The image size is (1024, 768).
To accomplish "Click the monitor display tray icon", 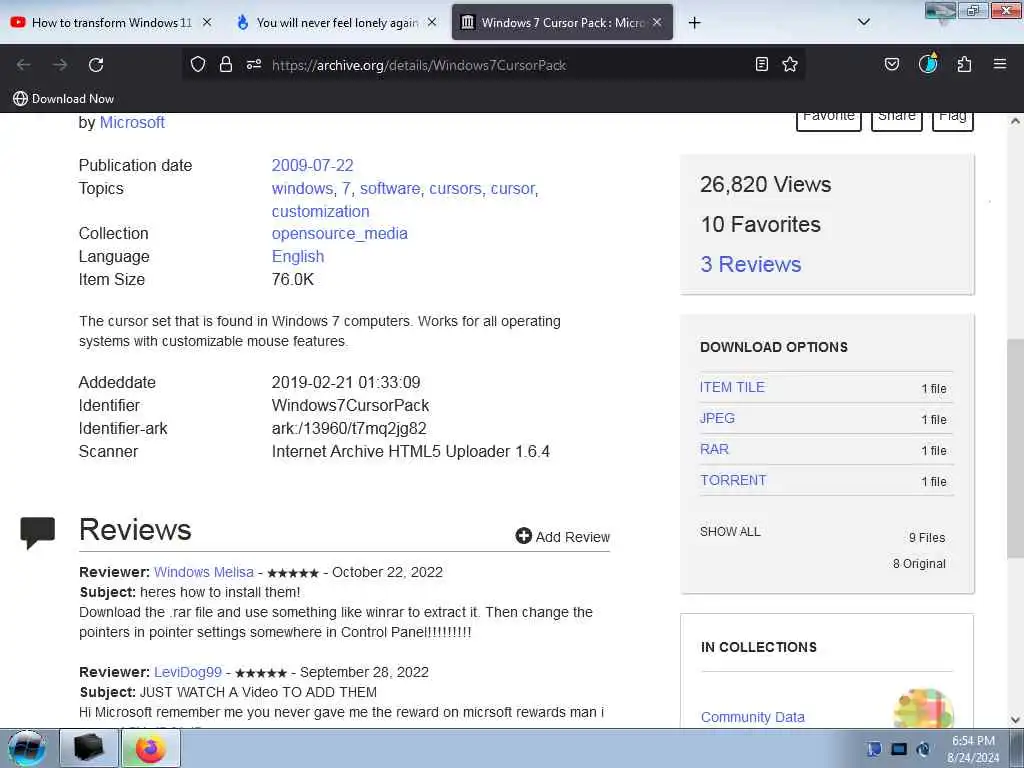I will (899, 749).
